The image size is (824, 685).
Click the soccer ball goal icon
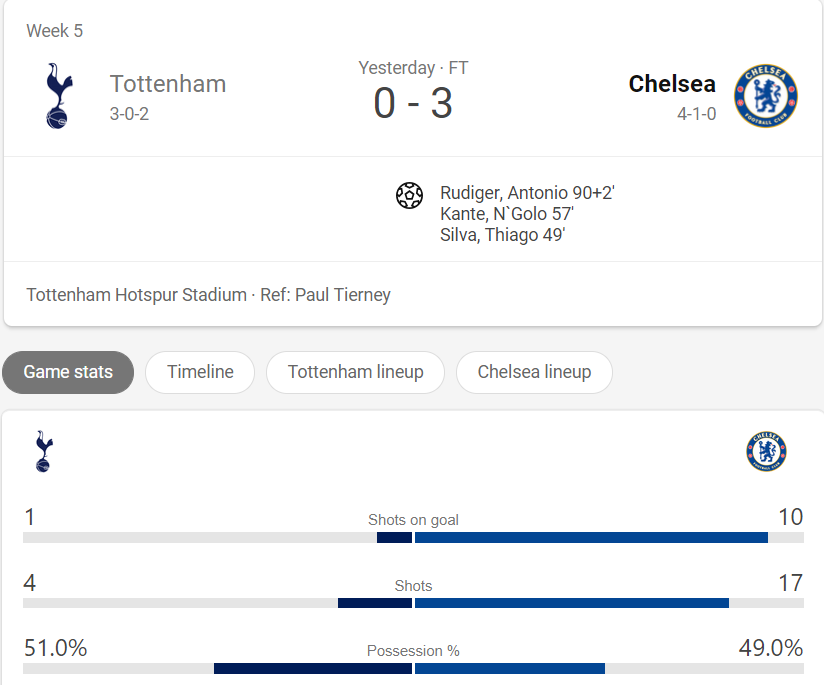coord(409,195)
